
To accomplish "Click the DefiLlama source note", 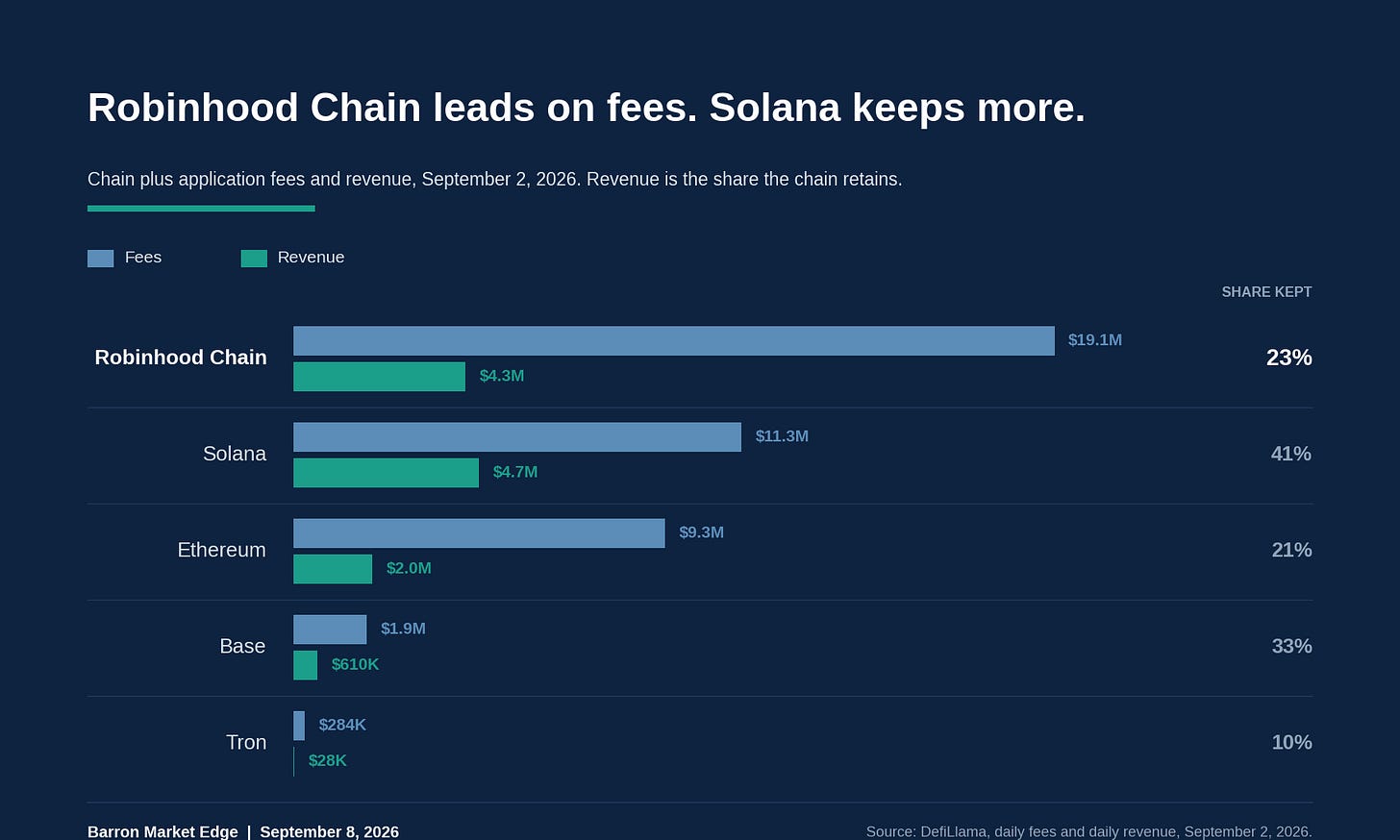I will pyautogui.click(x=1088, y=831).
